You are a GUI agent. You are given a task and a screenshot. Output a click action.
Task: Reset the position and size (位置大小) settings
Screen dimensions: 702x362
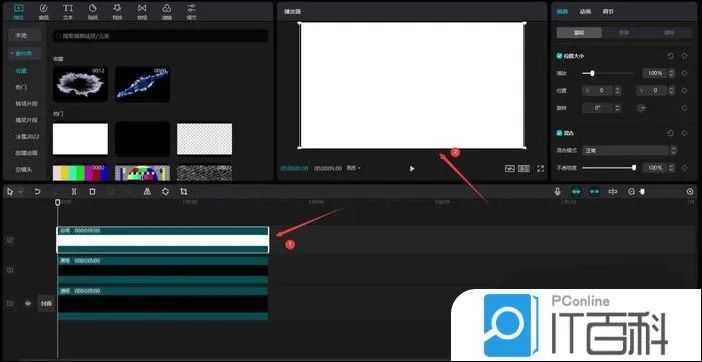point(670,56)
